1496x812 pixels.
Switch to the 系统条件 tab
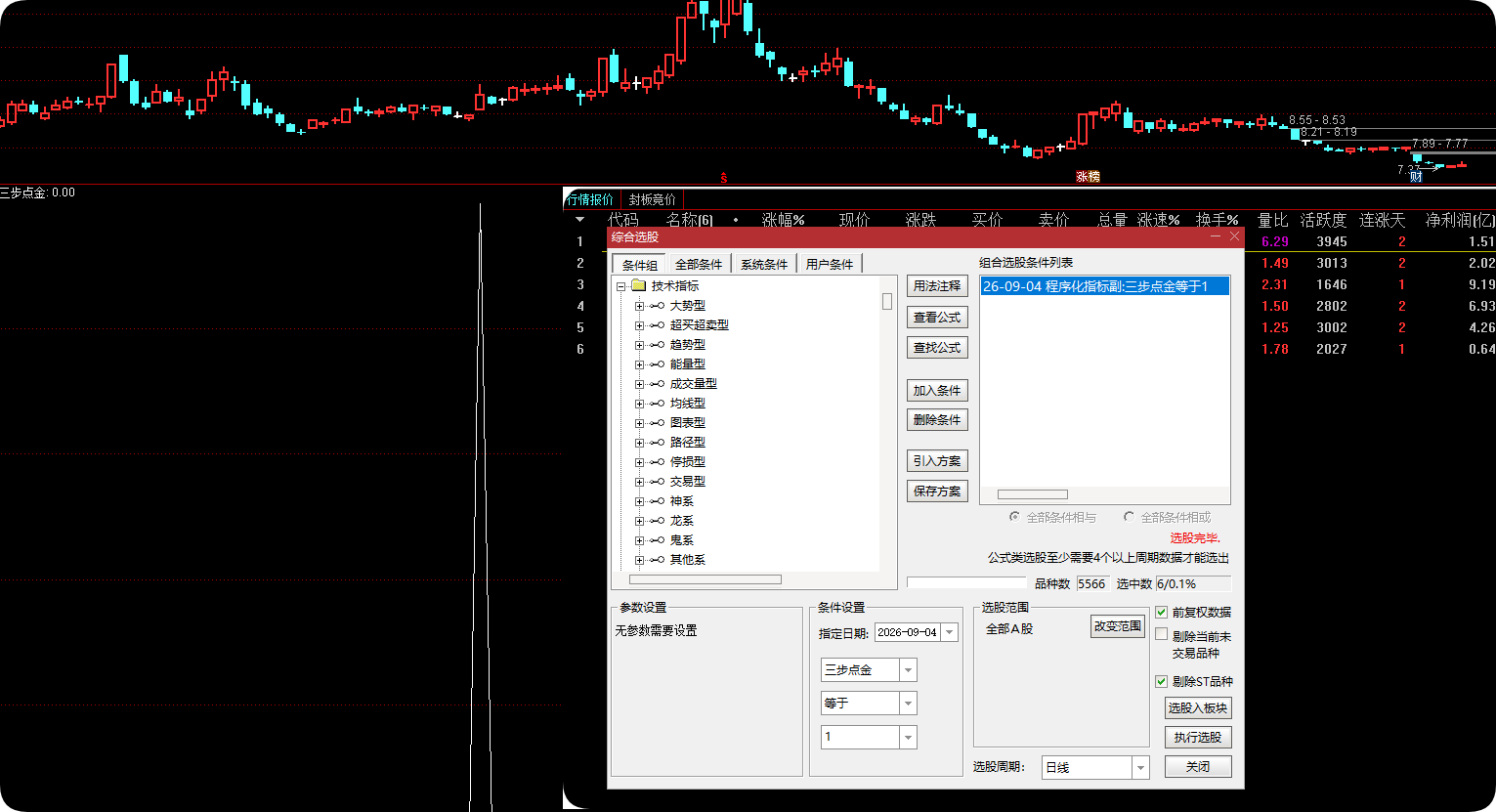point(764,264)
